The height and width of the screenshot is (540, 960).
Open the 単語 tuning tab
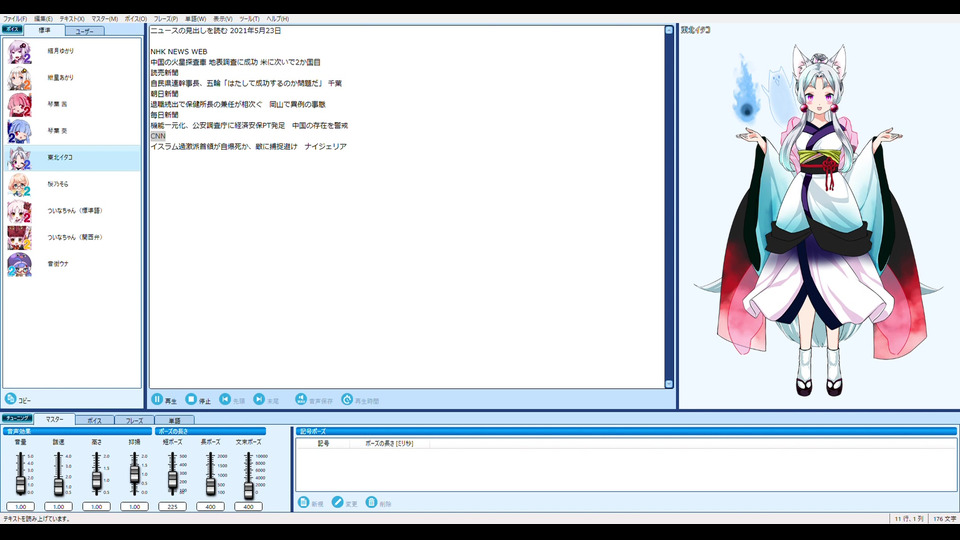tap(174, 421)
